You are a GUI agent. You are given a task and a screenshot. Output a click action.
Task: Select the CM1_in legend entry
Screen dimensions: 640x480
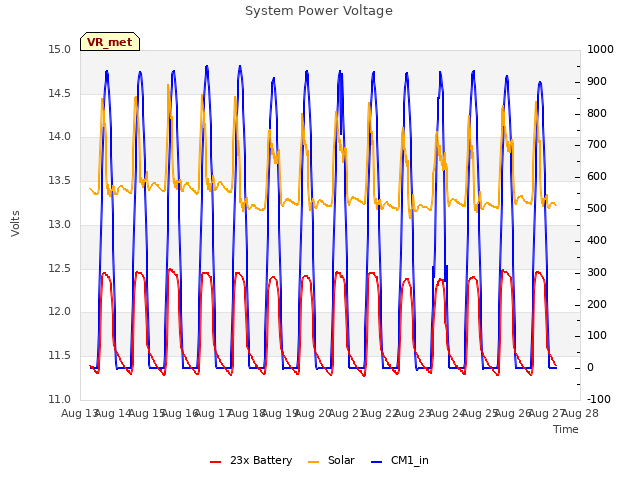pyautogui.click(x=400, y=460)
